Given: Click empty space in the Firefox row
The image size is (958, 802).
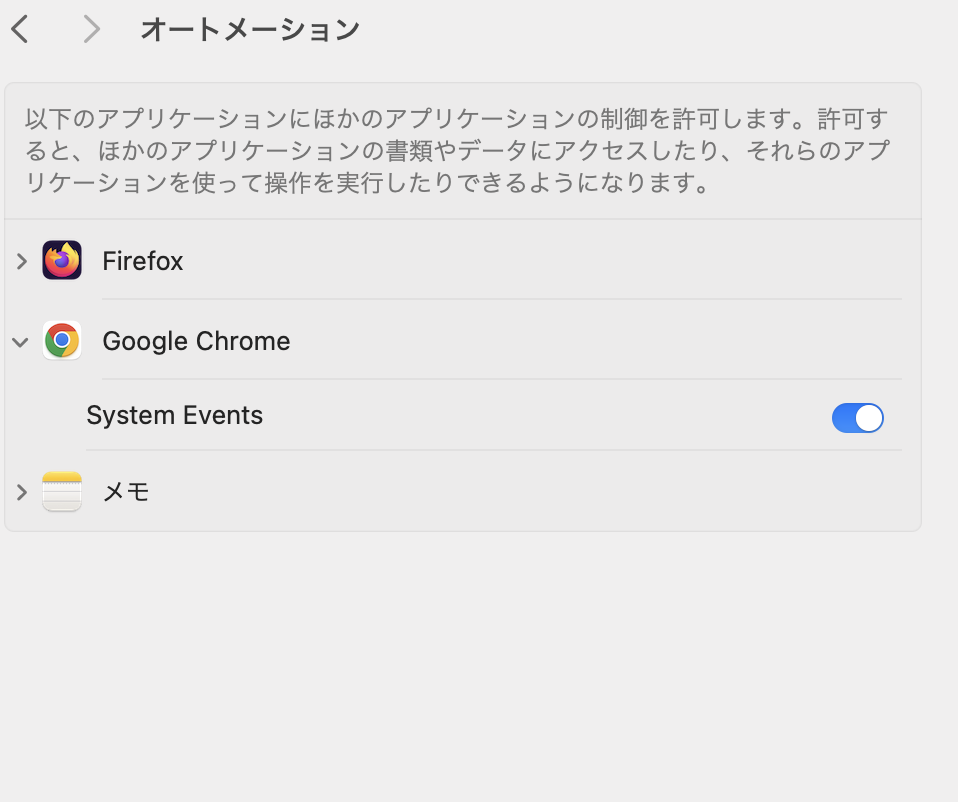Looking at the screenshot, I should click(544, 261).
